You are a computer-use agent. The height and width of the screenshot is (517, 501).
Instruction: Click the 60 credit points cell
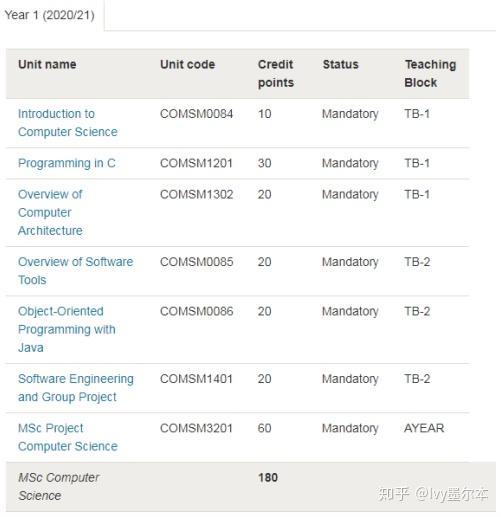pos(264,428)
